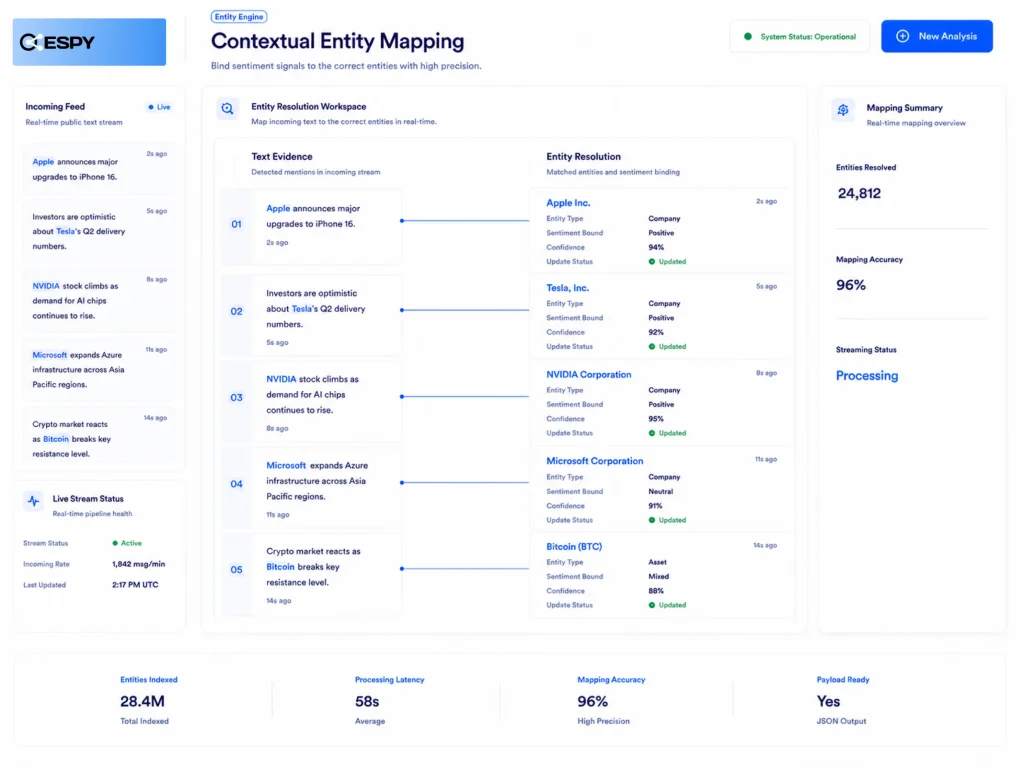Open the Entity Engine tag
Screen dimensions: 1024x768
(239, 17)
